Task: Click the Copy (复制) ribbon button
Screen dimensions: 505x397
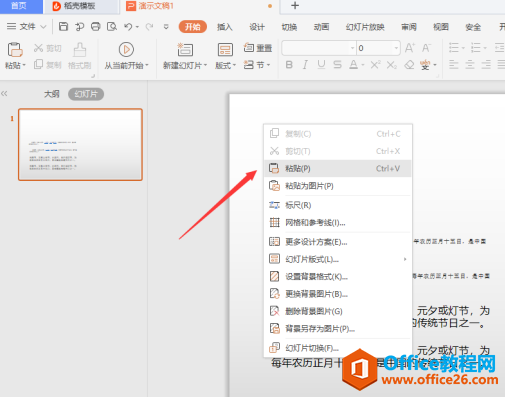Action: pyautogui.click(x=47, y=64)
